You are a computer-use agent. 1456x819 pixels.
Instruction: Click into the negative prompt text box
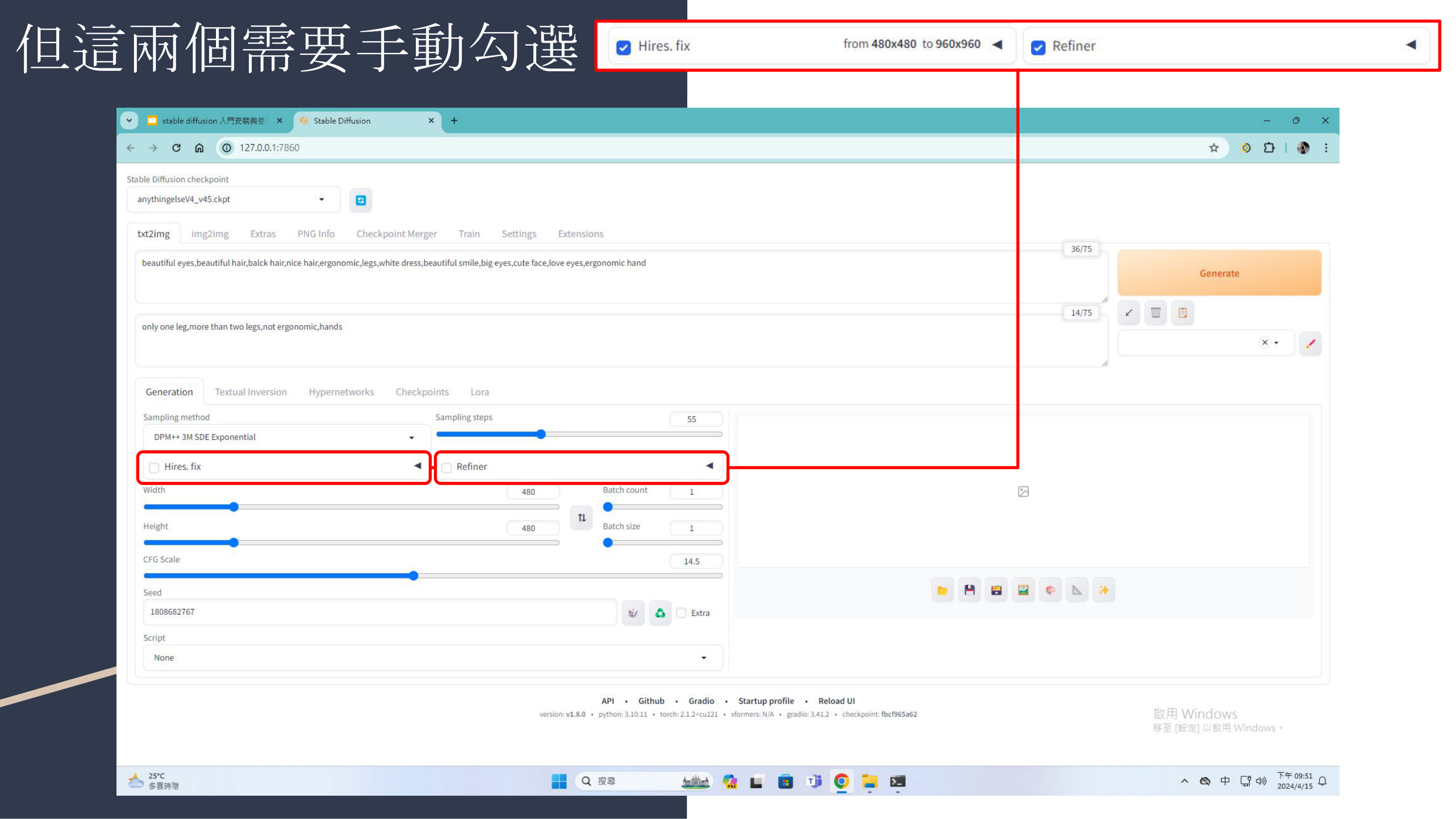(621, 341)
